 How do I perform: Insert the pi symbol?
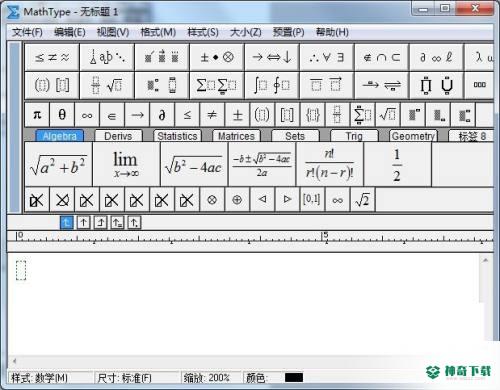pos(37,115)
